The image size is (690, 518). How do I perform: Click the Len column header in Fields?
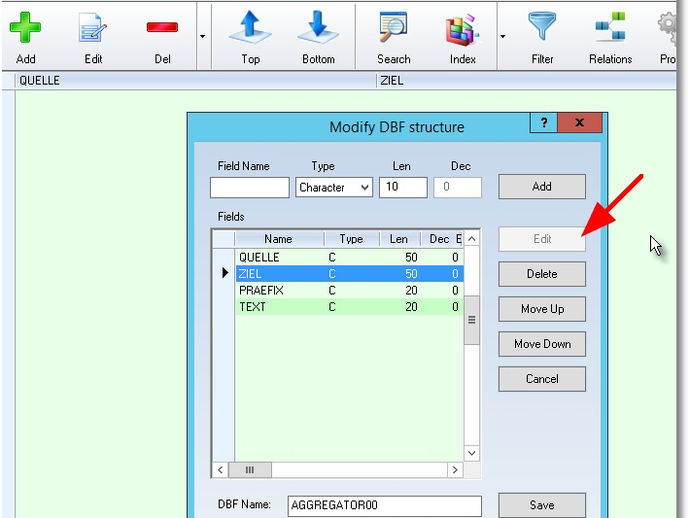(x=400, y=239)
